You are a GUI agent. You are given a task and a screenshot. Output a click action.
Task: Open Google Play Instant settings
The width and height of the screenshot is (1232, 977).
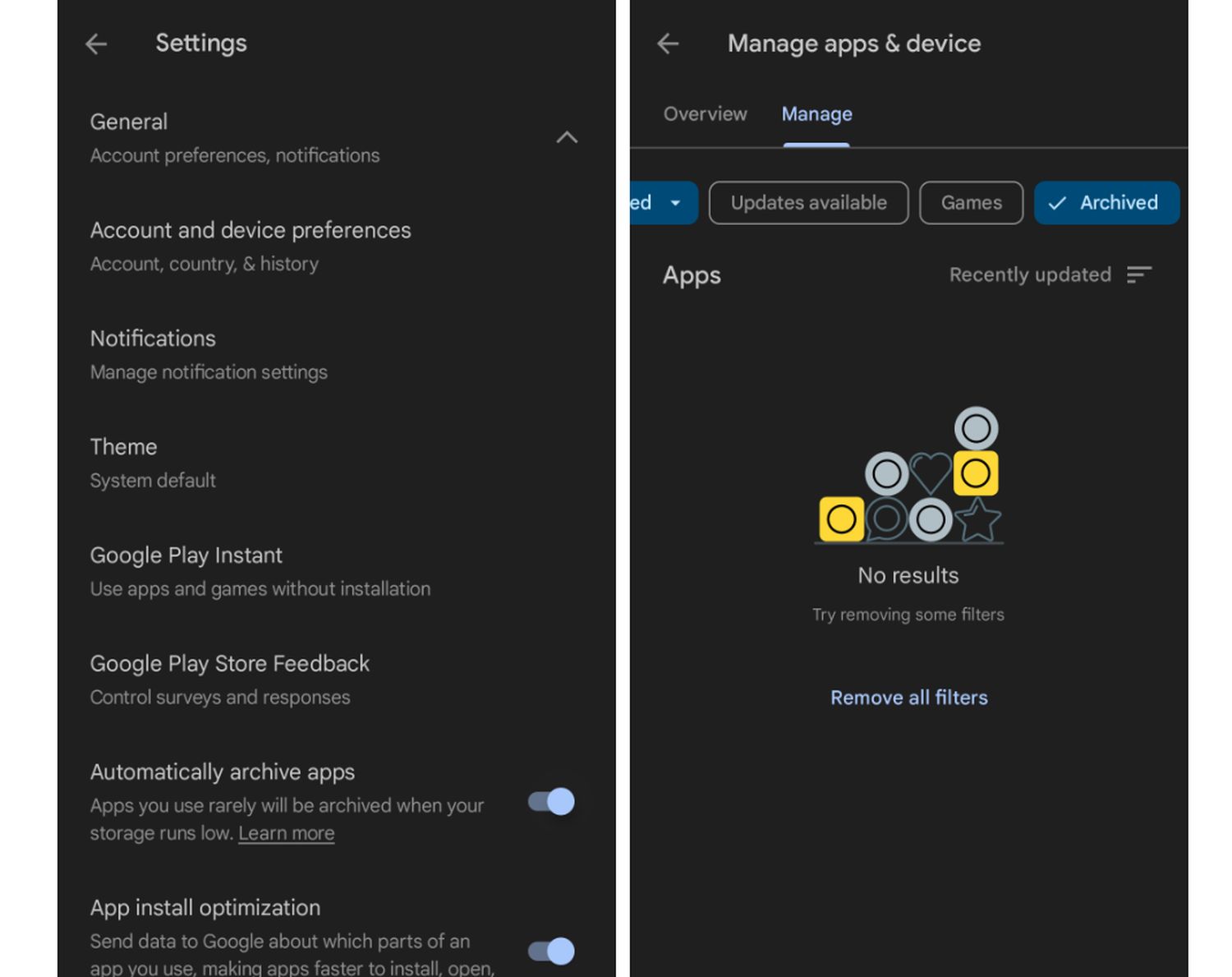click(260, 571)
